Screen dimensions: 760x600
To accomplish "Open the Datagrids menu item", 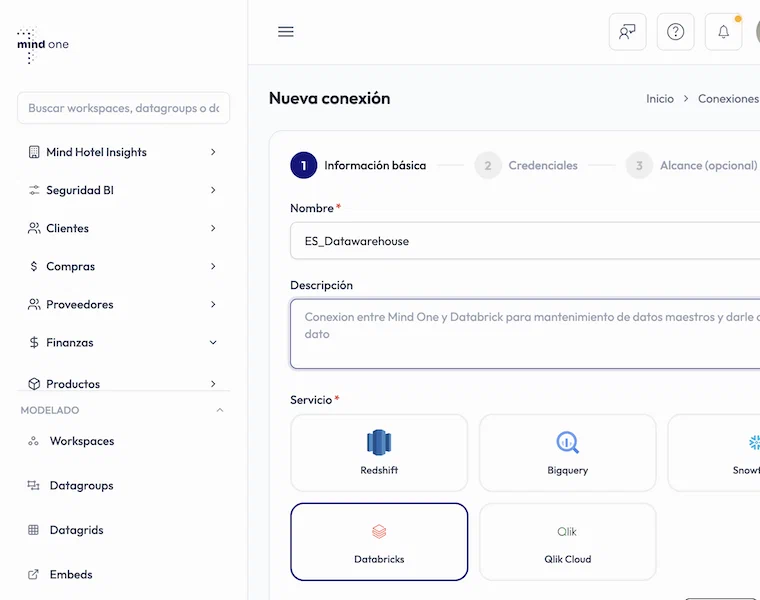I will 77,530.
